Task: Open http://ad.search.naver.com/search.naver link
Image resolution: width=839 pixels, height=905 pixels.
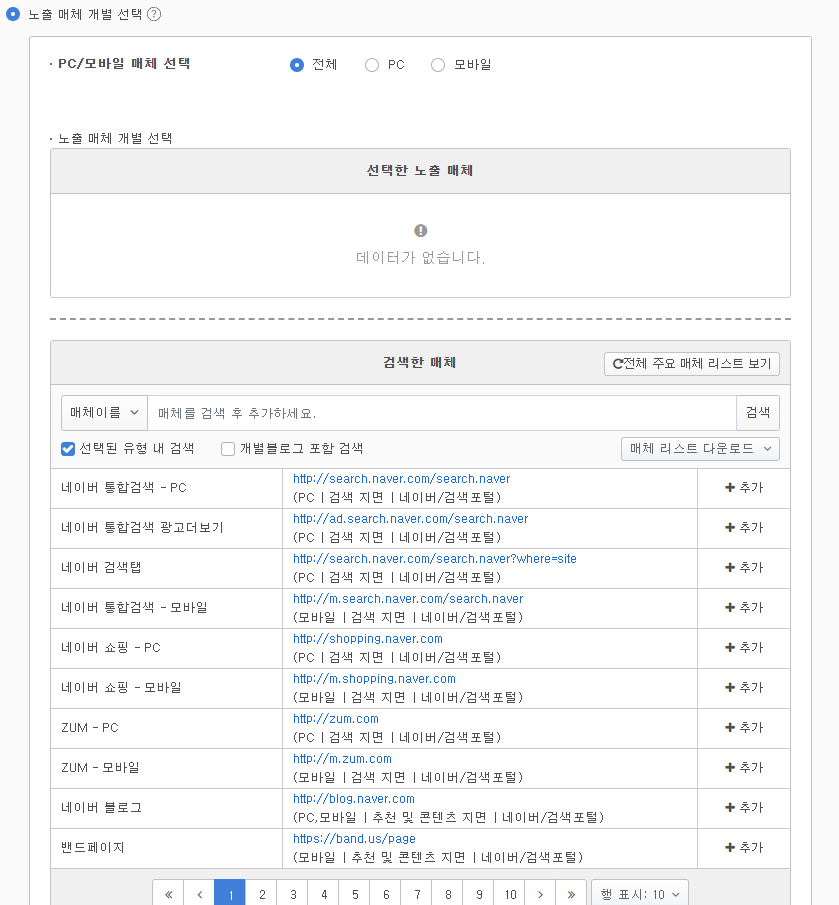Action: 410,518
